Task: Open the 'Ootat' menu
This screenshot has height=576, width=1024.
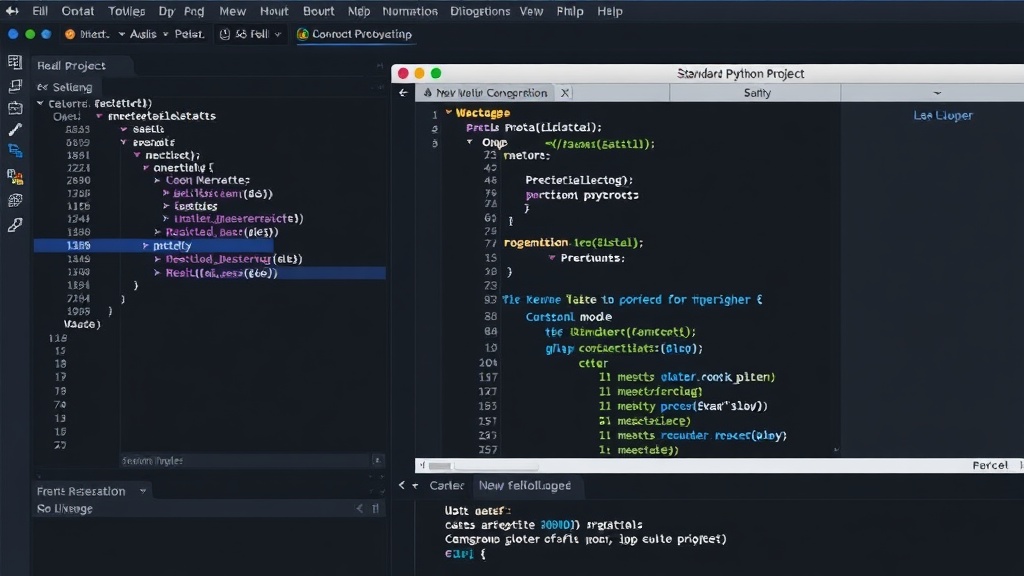Action: pos(78,11)
